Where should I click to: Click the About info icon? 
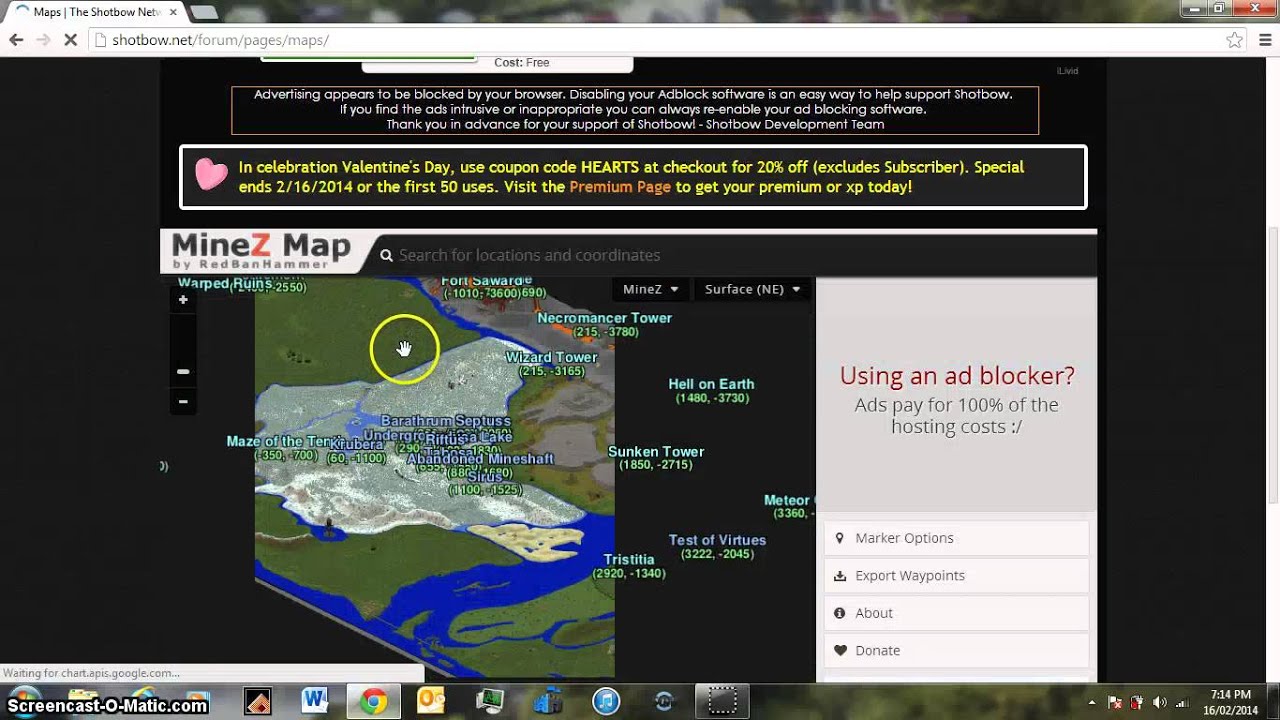pos(840,613)
